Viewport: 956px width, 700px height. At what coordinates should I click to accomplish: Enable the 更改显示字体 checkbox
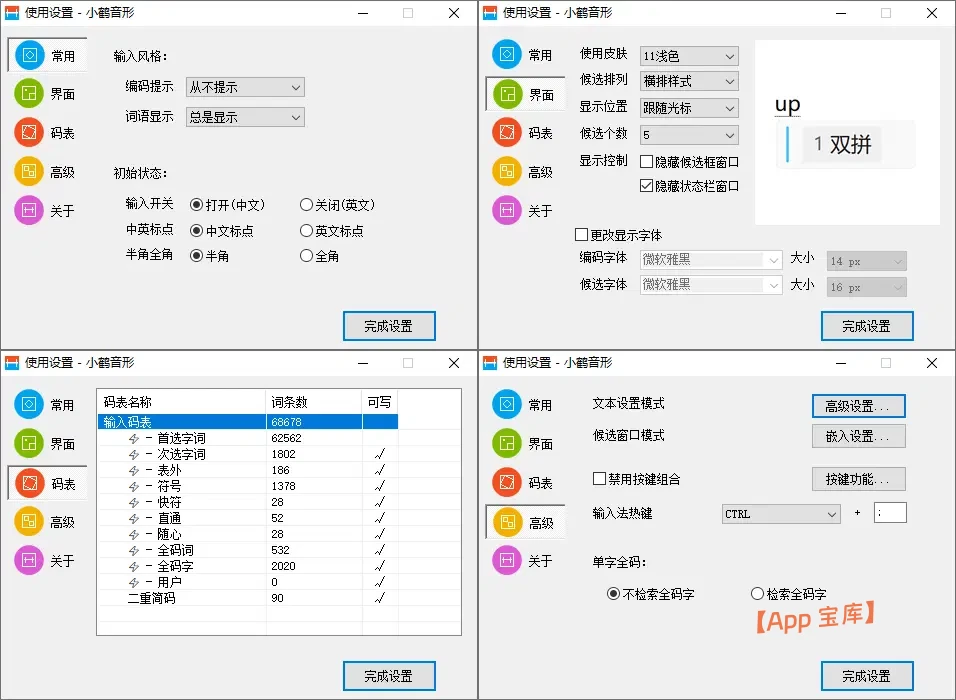click(581, 232)
